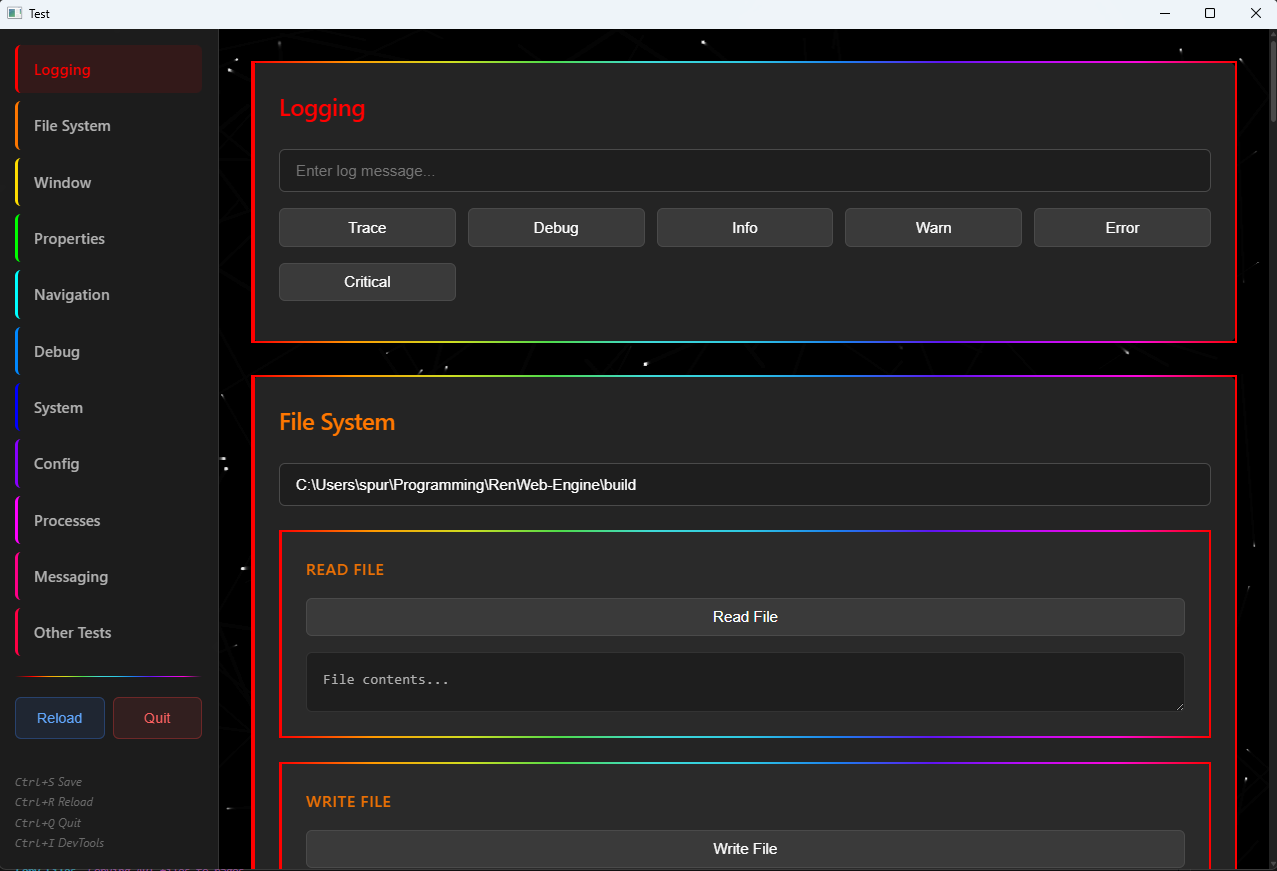Click the Test app icon in the title bar
Screen dimensions: 1277x871
coord(13,13)
